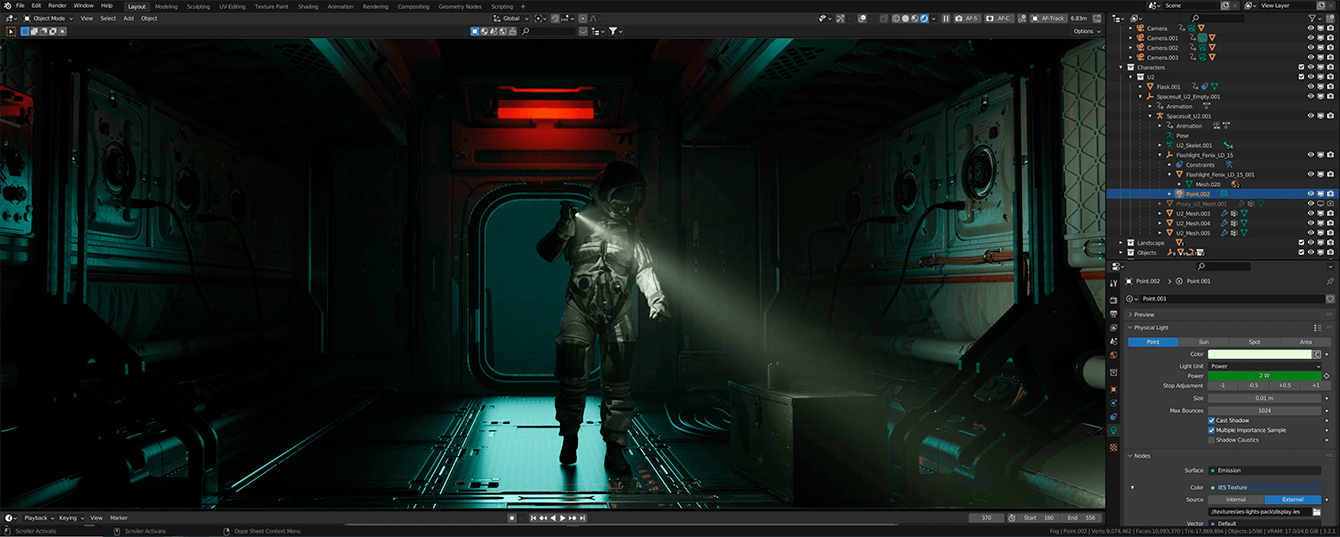Image resolution: width=1340 pixels, height=537 pixels.
Task: Open the Texture properties tab icon
Action: pos(1114,448)
